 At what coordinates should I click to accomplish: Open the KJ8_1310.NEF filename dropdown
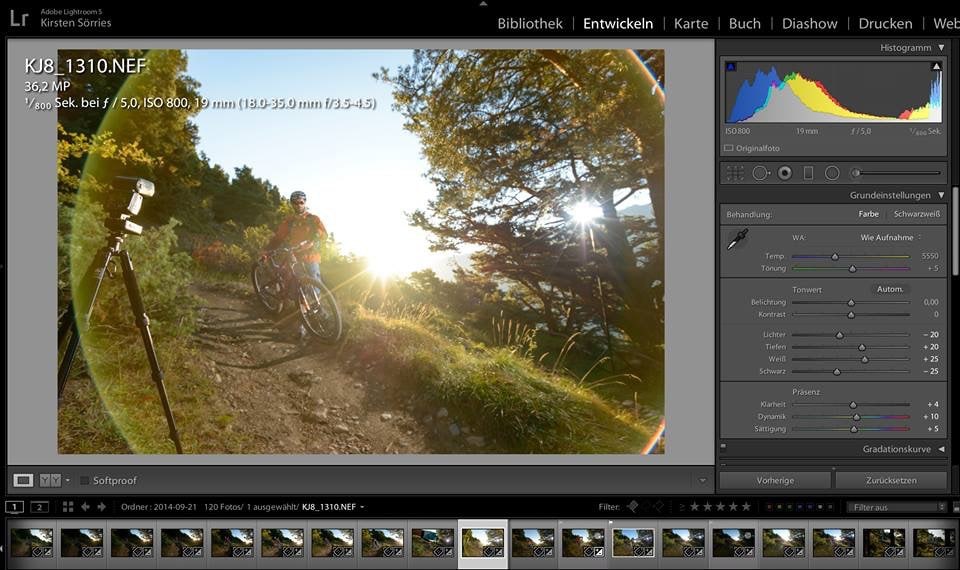coord(362,507)
